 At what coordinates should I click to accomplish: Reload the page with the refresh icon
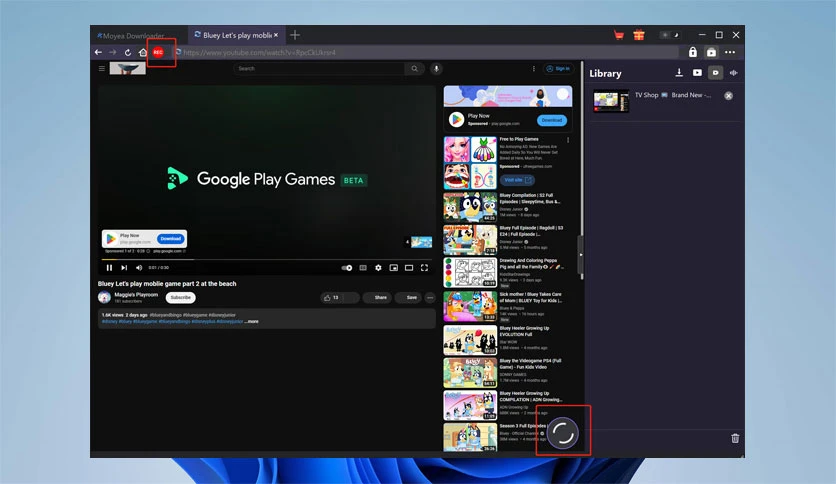(x=128, y=52)
